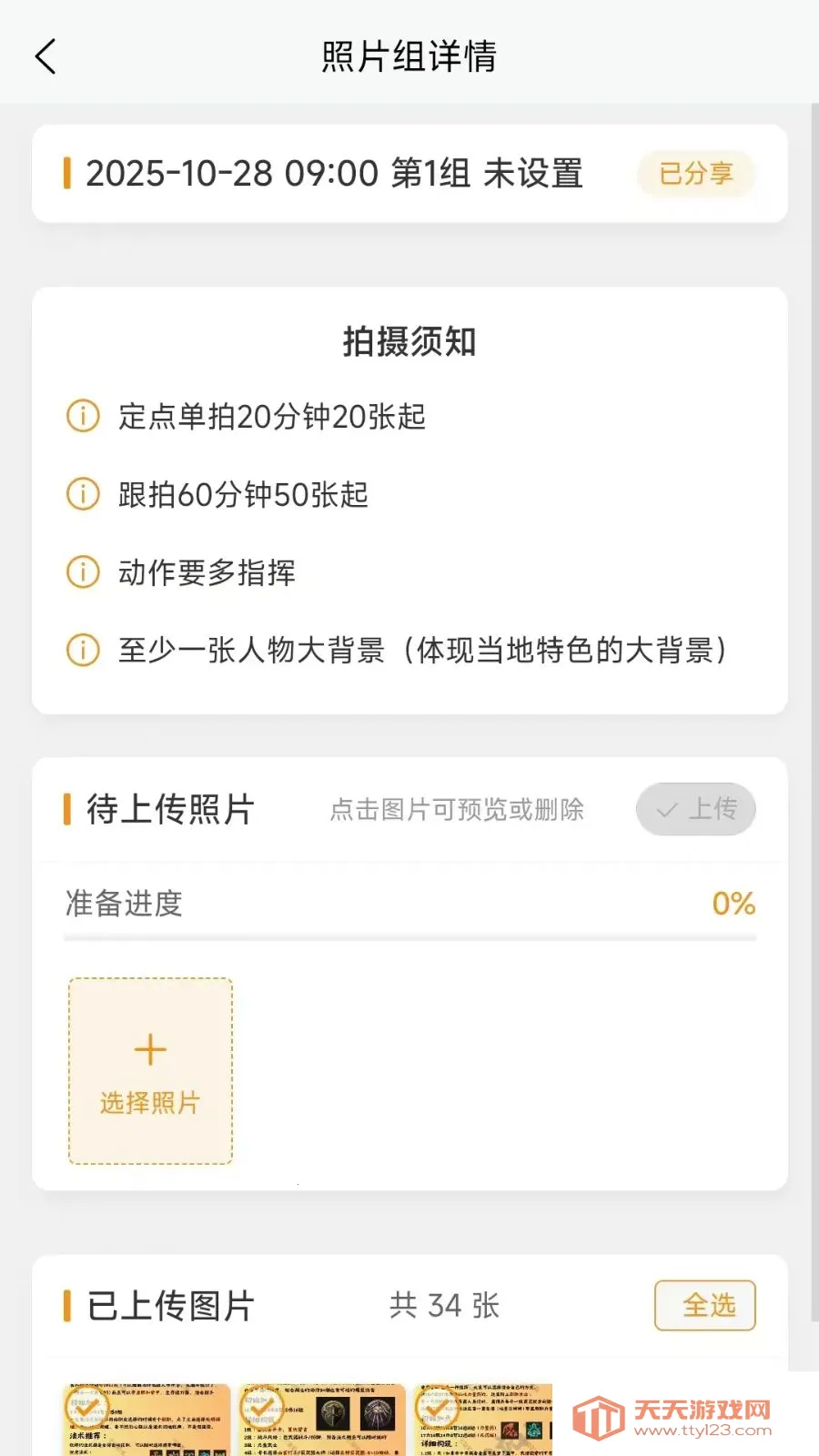Viewport: 819px width, 1456px height.
Task: Tap the 照片组详情 page title
Action: (409, 56)
